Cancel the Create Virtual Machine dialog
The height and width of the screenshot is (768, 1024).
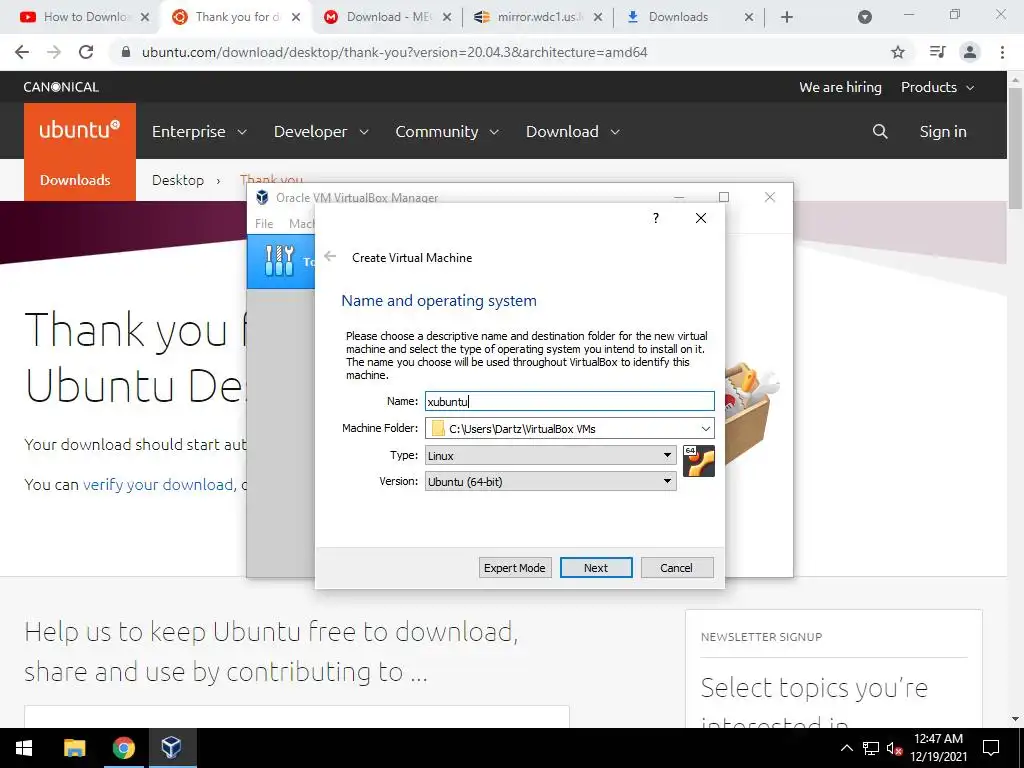pos(677,568)
